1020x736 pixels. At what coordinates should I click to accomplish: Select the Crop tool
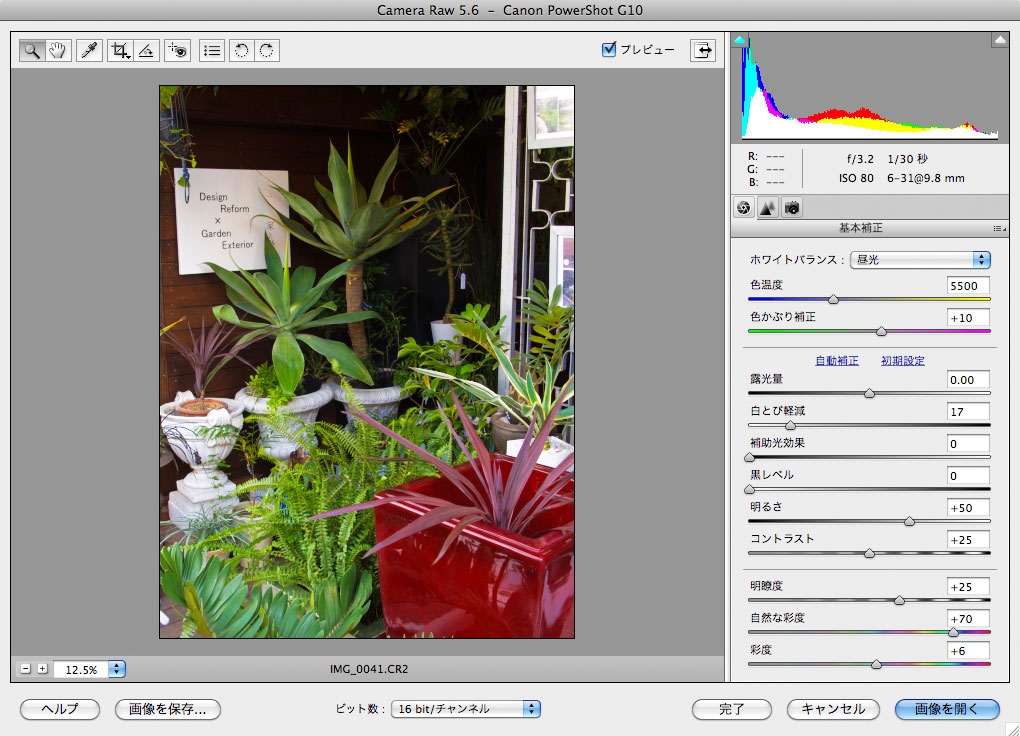(x=121, y=51)
